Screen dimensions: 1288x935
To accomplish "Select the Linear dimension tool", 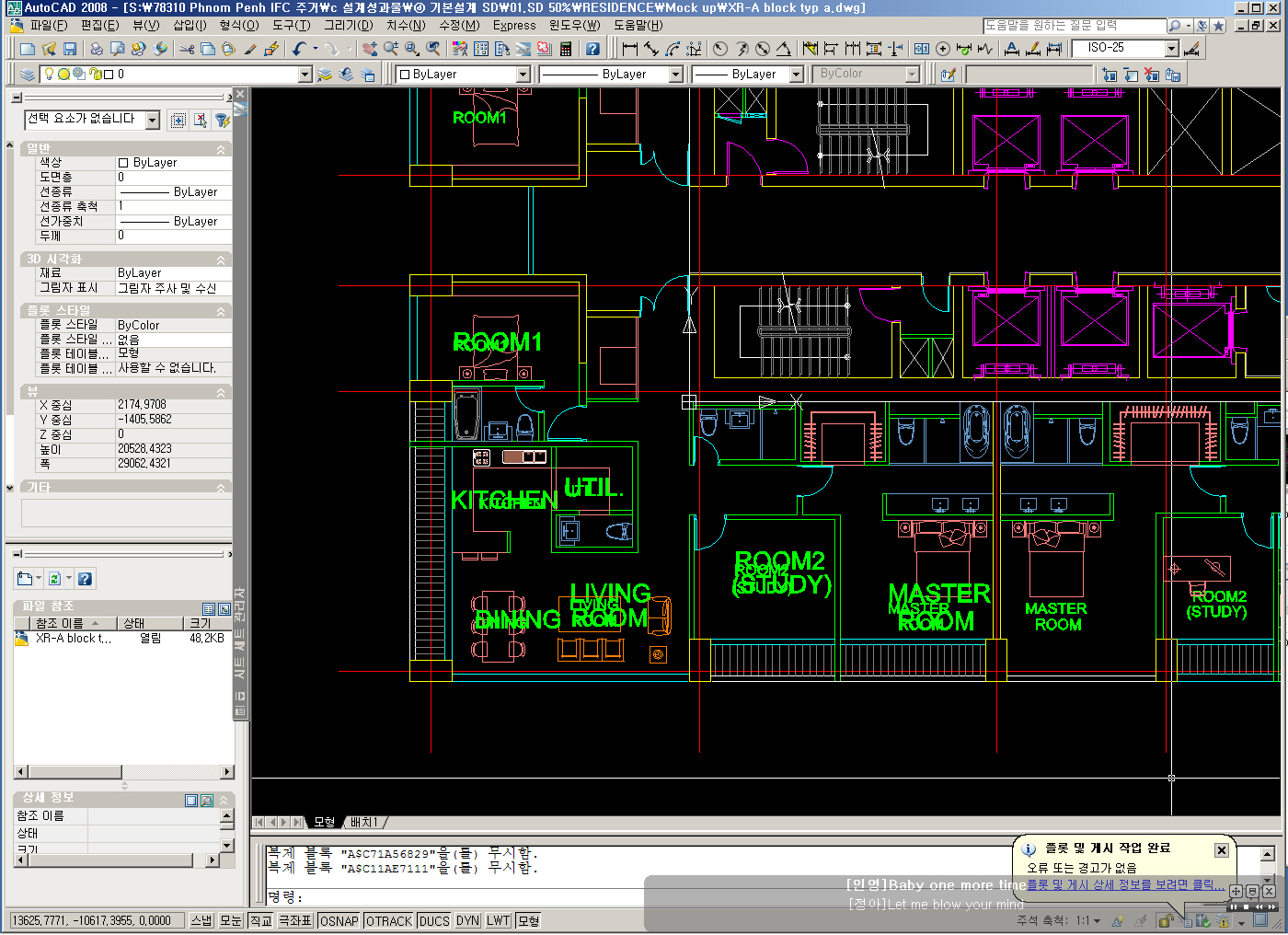I will point(630,49).
